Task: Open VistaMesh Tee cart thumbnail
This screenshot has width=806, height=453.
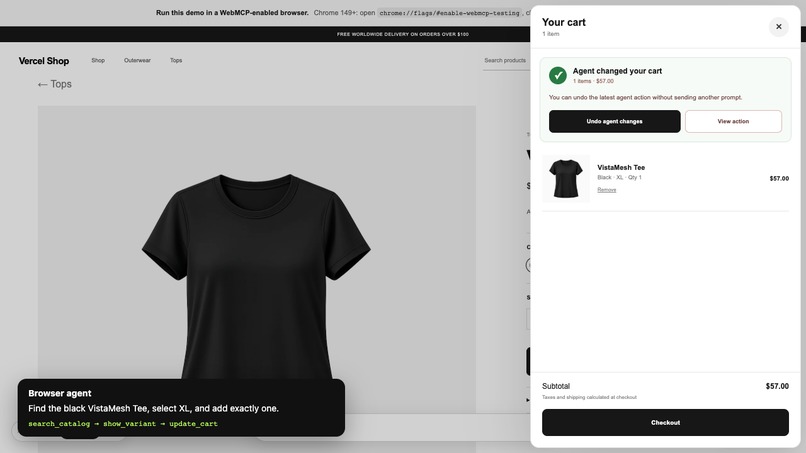Action: (x=565, y=178)
